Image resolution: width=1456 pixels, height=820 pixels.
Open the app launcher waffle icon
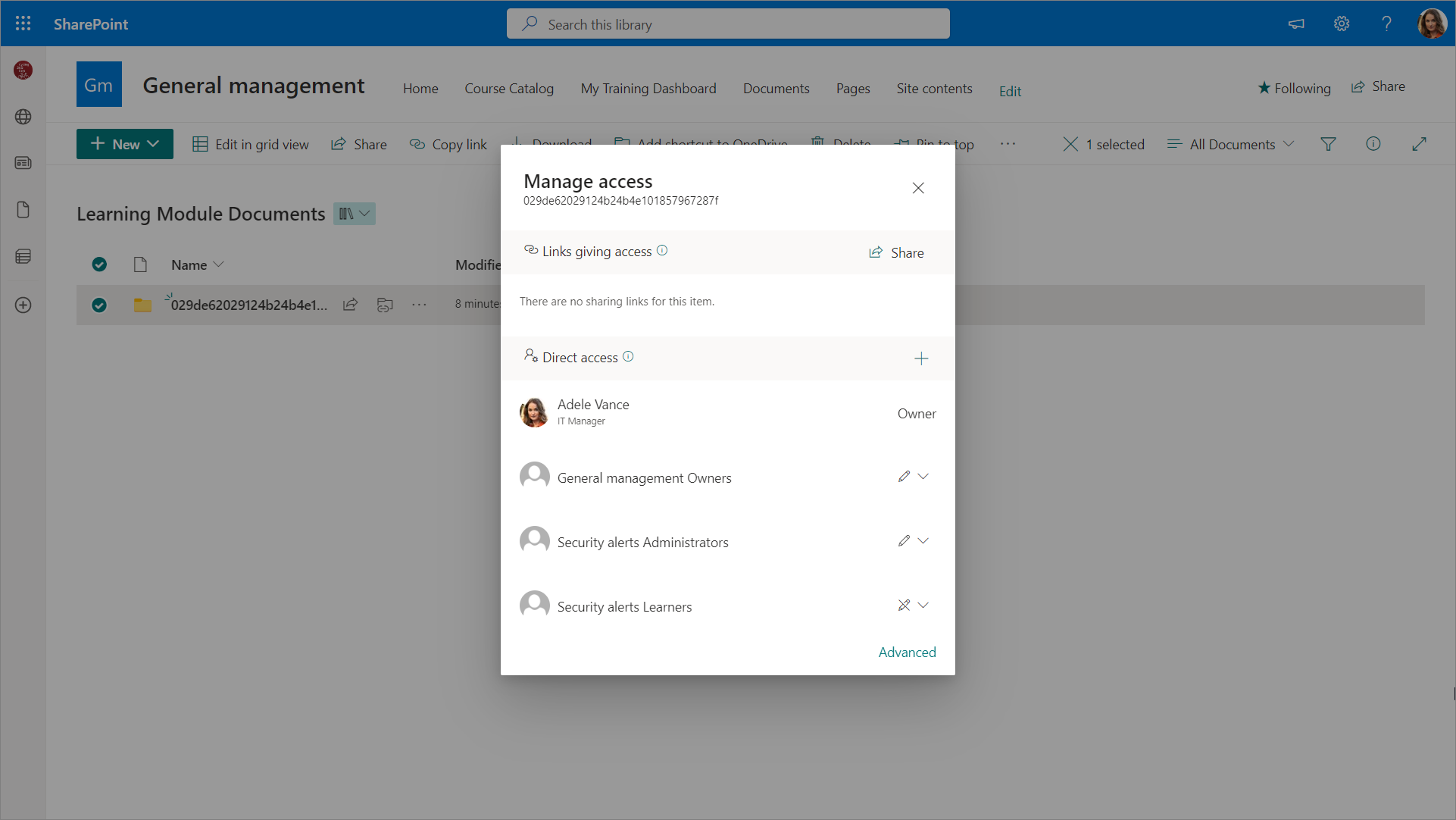[23, 23]
